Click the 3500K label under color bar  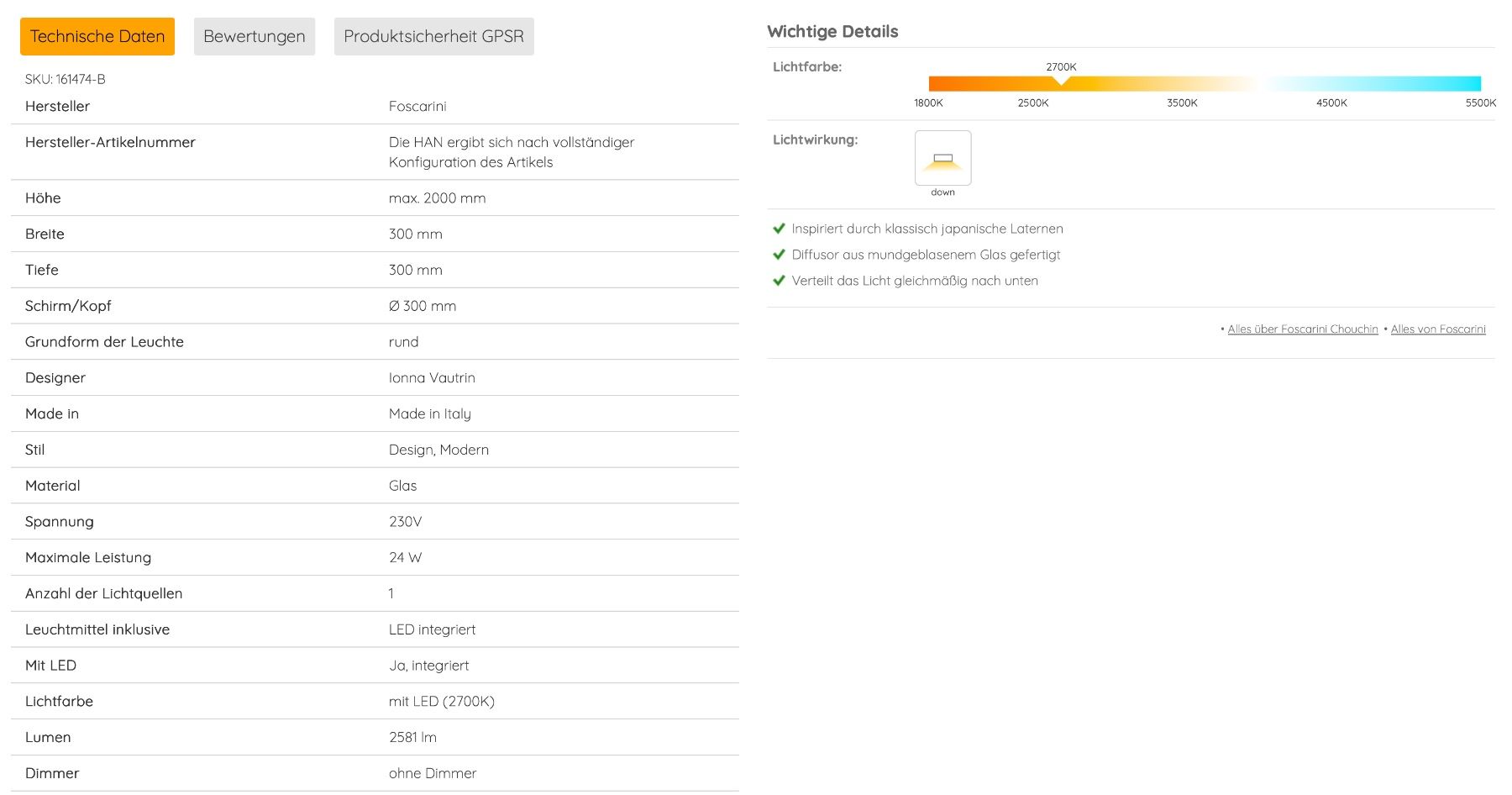click(x=1182, y=103)
